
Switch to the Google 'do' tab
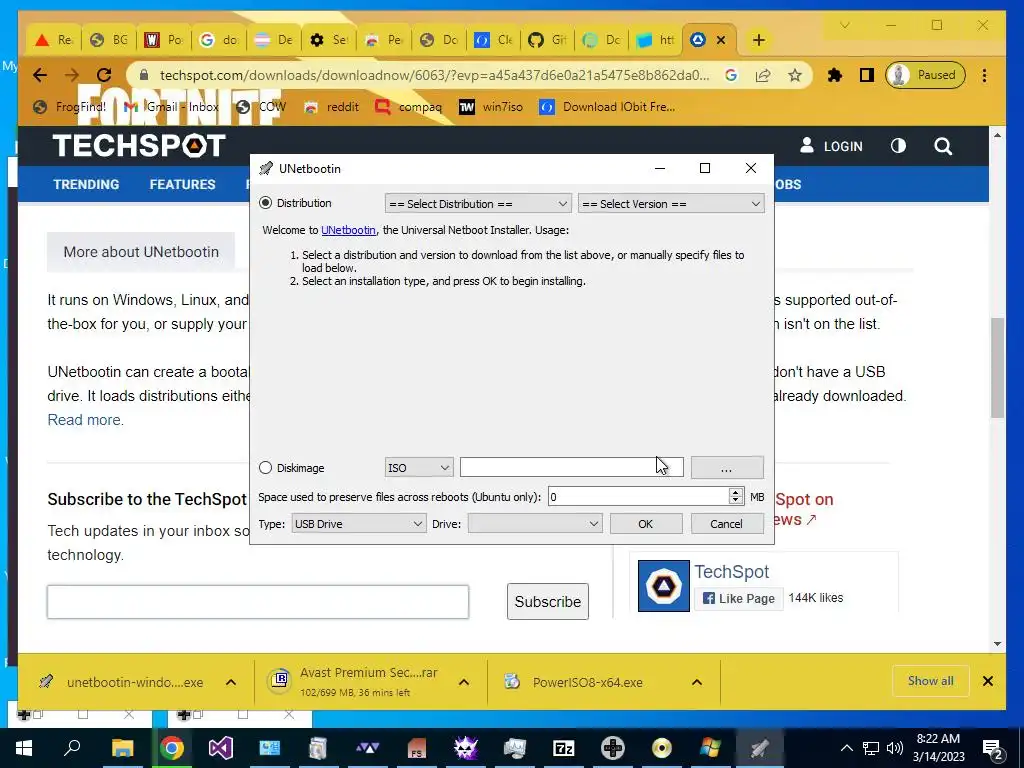pos(218,40)
